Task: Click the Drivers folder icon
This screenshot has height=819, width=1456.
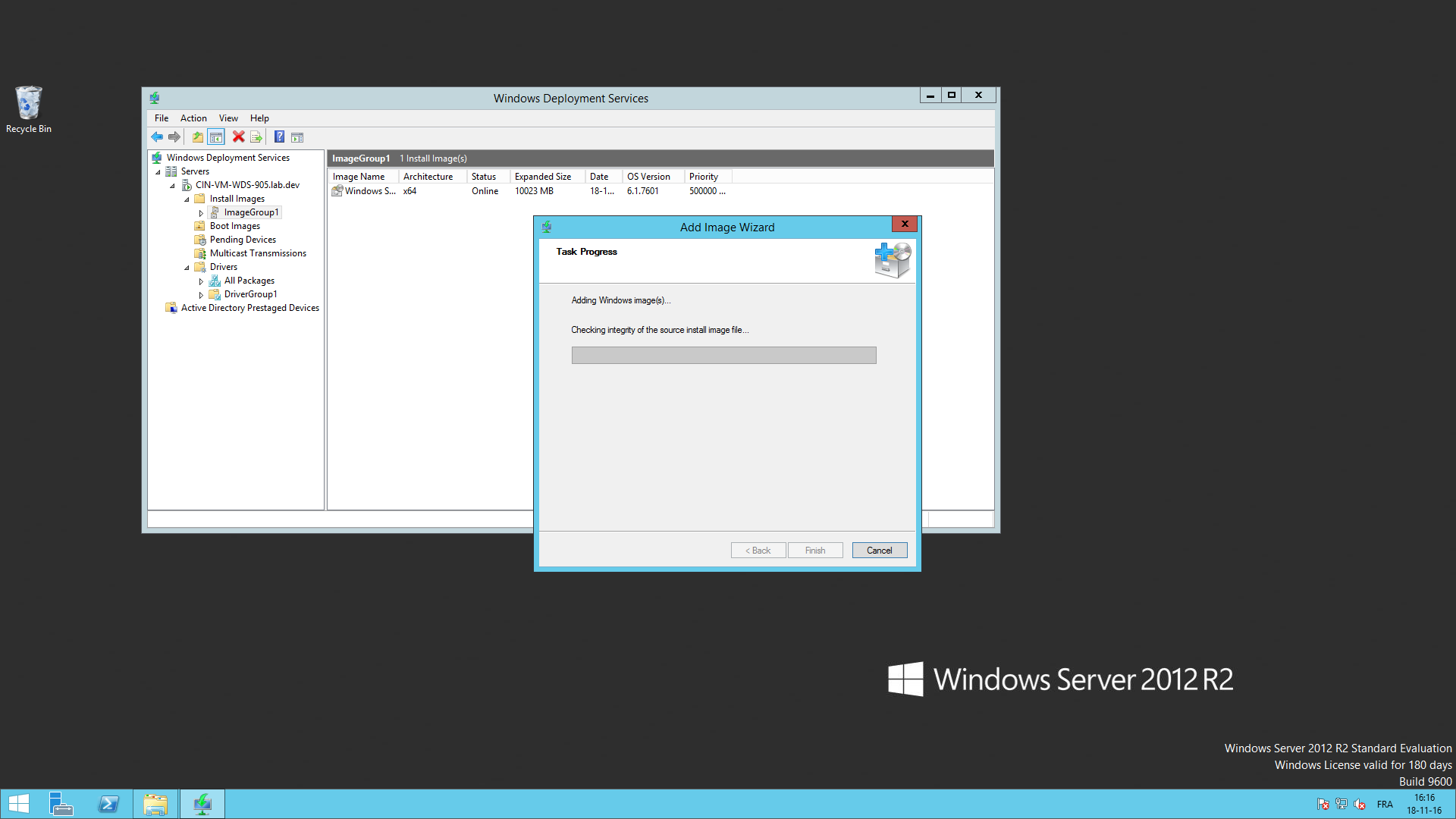Action: [200, 267]
